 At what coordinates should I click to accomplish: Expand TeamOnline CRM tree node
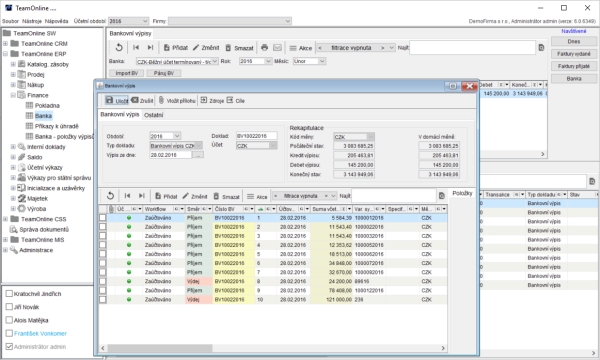(x=5, y=44)
